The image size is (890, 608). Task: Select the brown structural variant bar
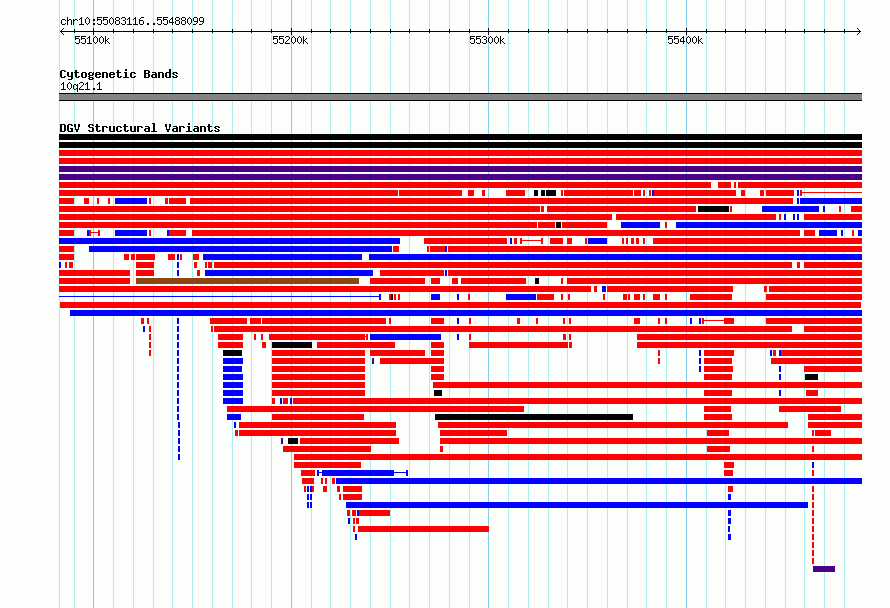tap(247, 281)
